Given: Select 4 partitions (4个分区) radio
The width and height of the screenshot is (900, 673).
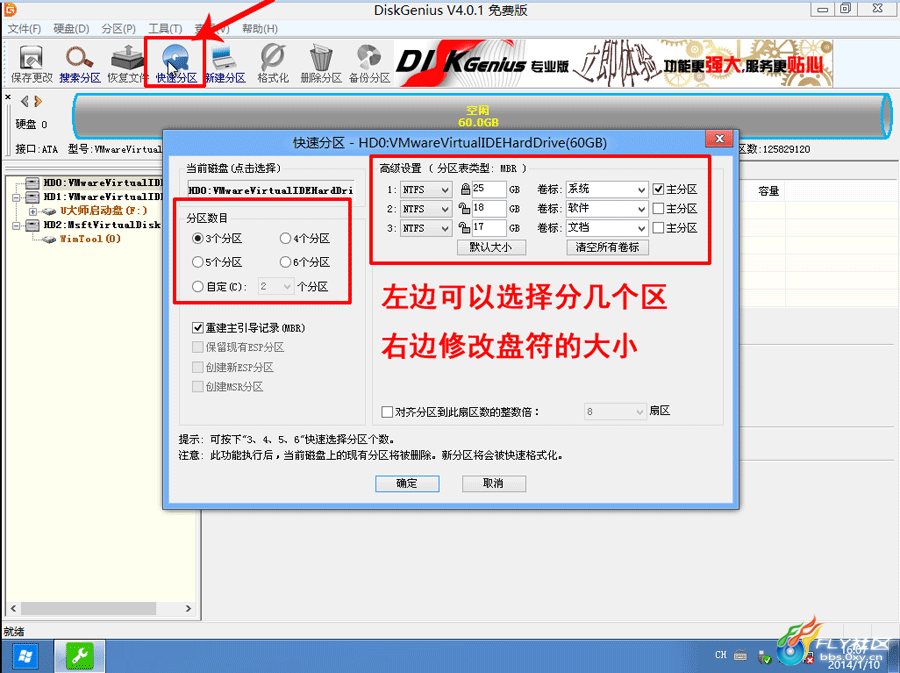Looking at the screenshot, I should (x=285, y=238).
